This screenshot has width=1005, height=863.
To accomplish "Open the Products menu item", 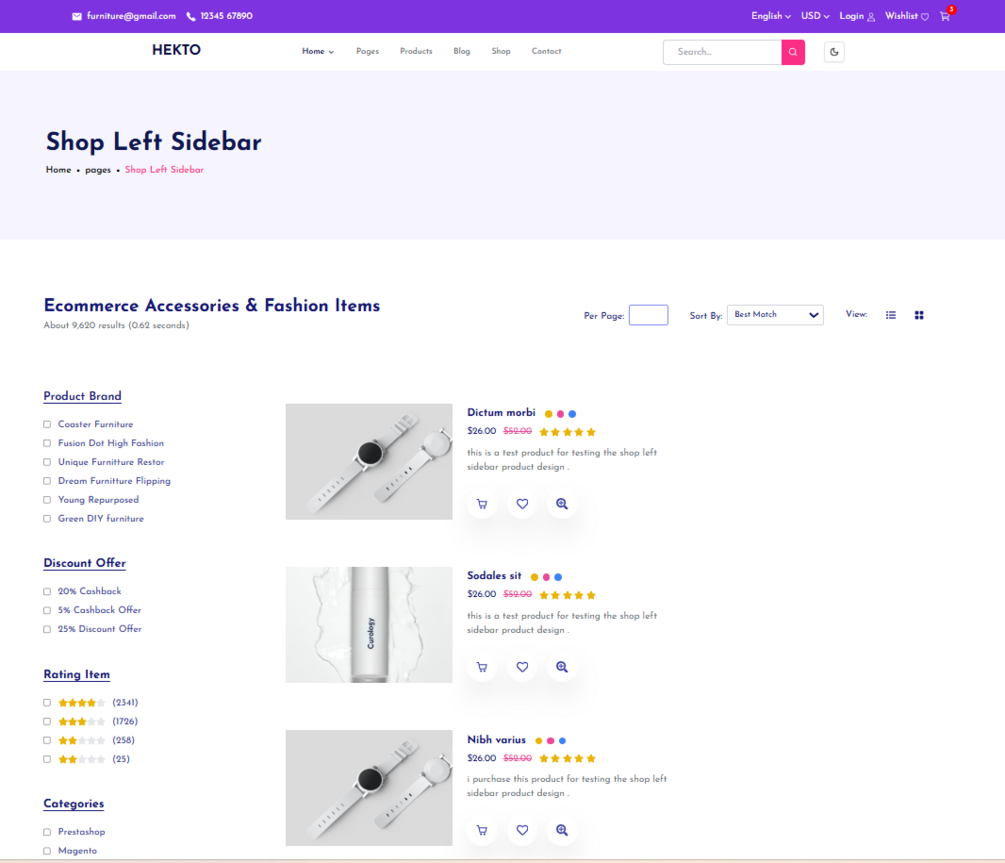I will coord(416,51).
